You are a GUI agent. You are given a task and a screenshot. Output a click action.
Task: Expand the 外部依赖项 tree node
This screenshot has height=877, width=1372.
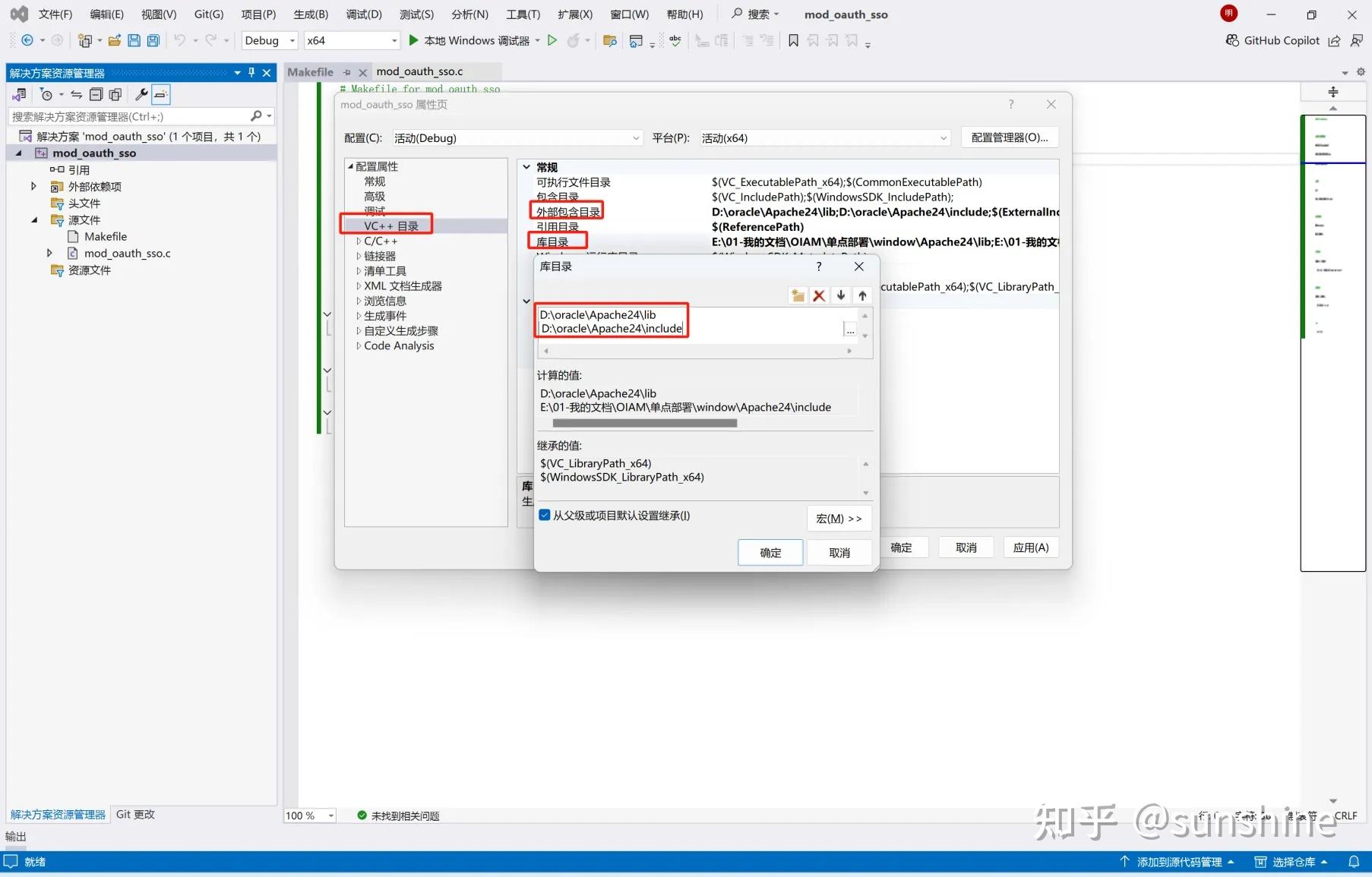(x=33, y=186)
